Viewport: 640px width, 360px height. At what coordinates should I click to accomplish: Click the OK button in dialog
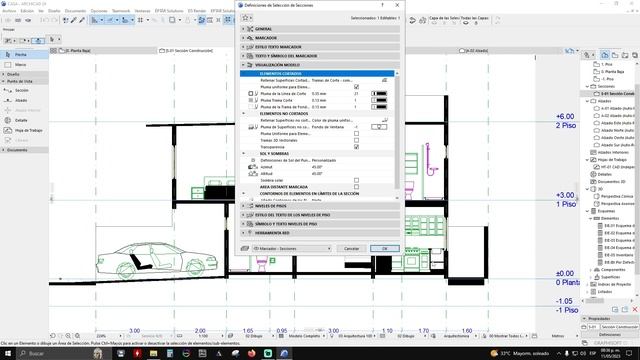[384, 248]
